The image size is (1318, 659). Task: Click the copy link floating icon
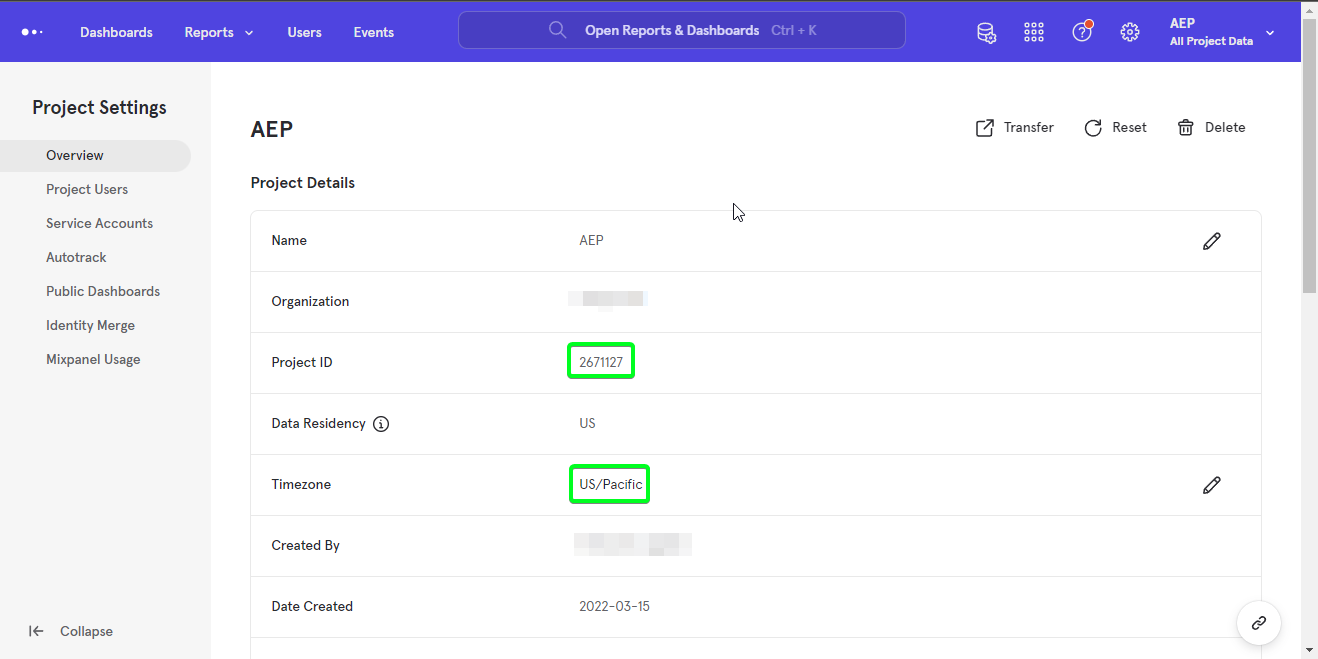click(1259, 623)
